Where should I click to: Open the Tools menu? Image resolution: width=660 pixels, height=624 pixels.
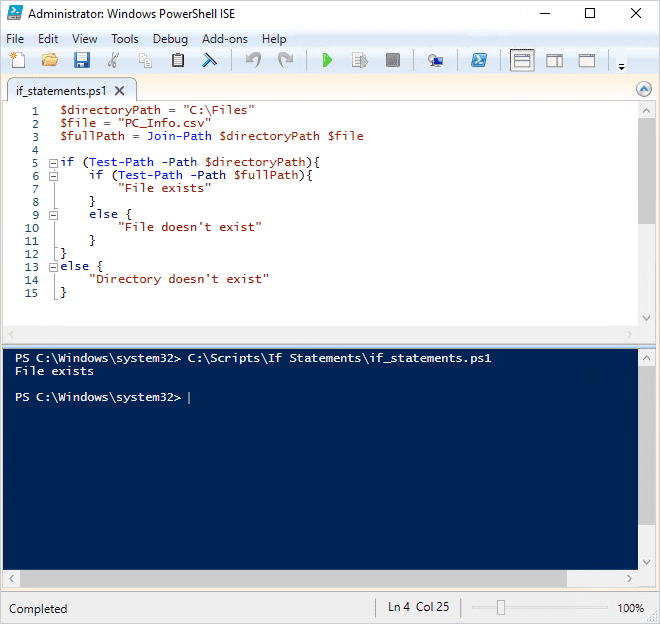(125, 39)
